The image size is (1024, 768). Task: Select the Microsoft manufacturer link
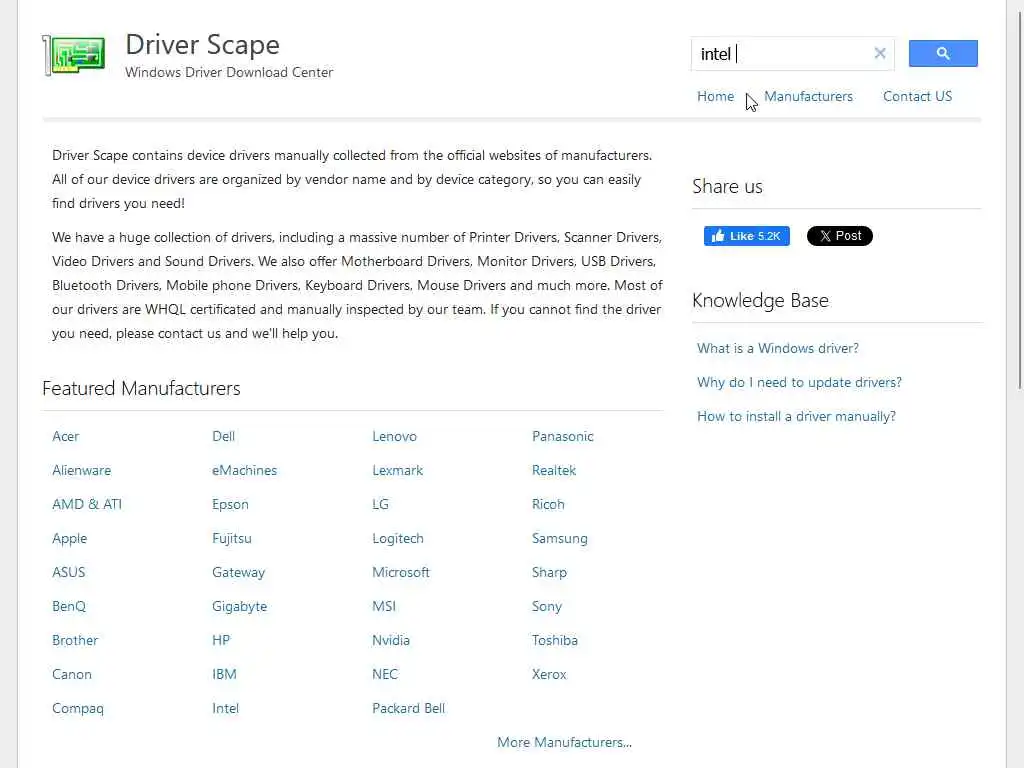coord(401,572)
